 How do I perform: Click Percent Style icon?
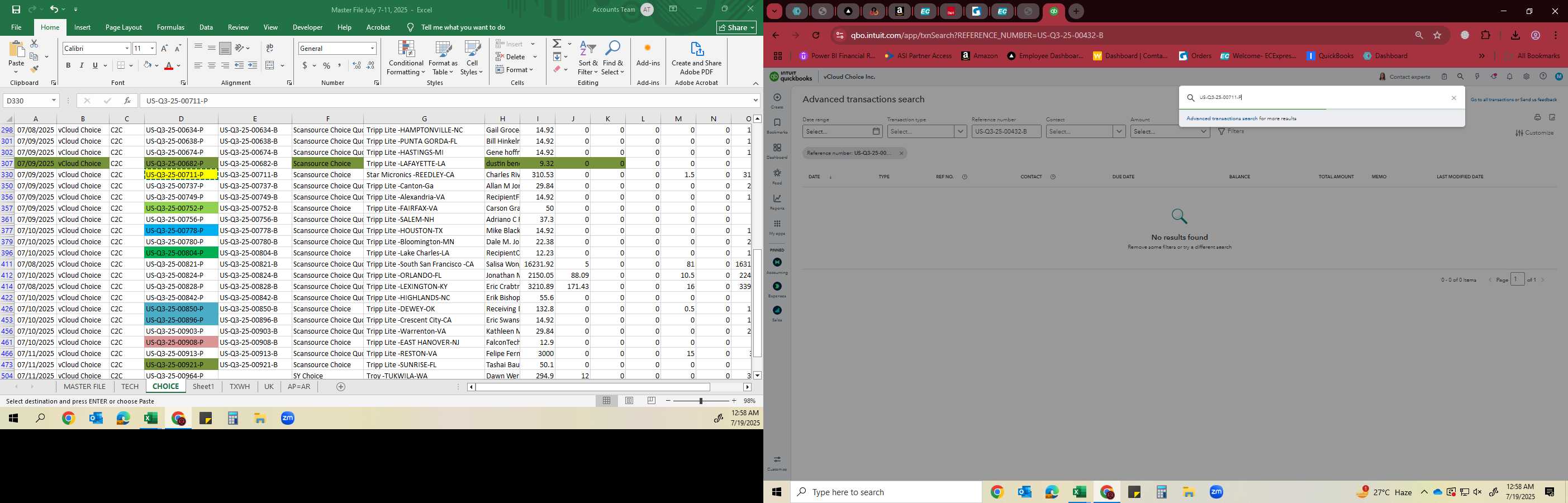pyautogui.click(x=327, y=66)
